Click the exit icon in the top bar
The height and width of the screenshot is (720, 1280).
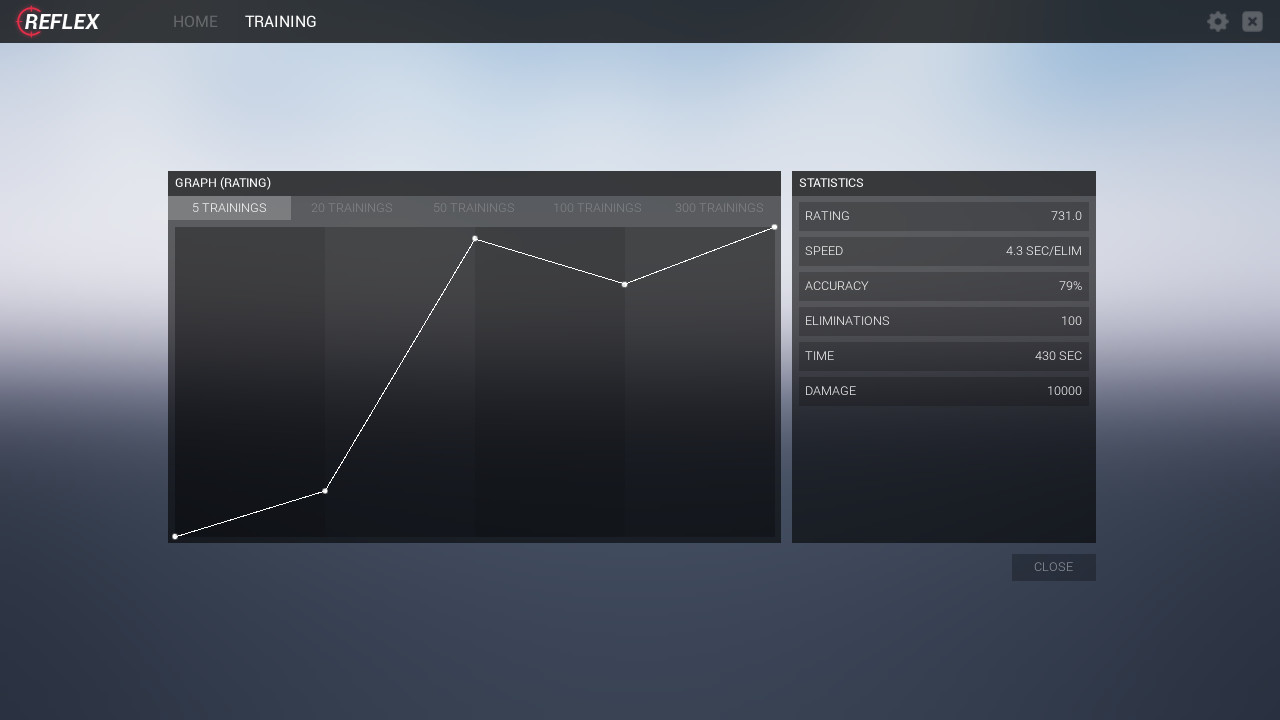[1252, 21]
